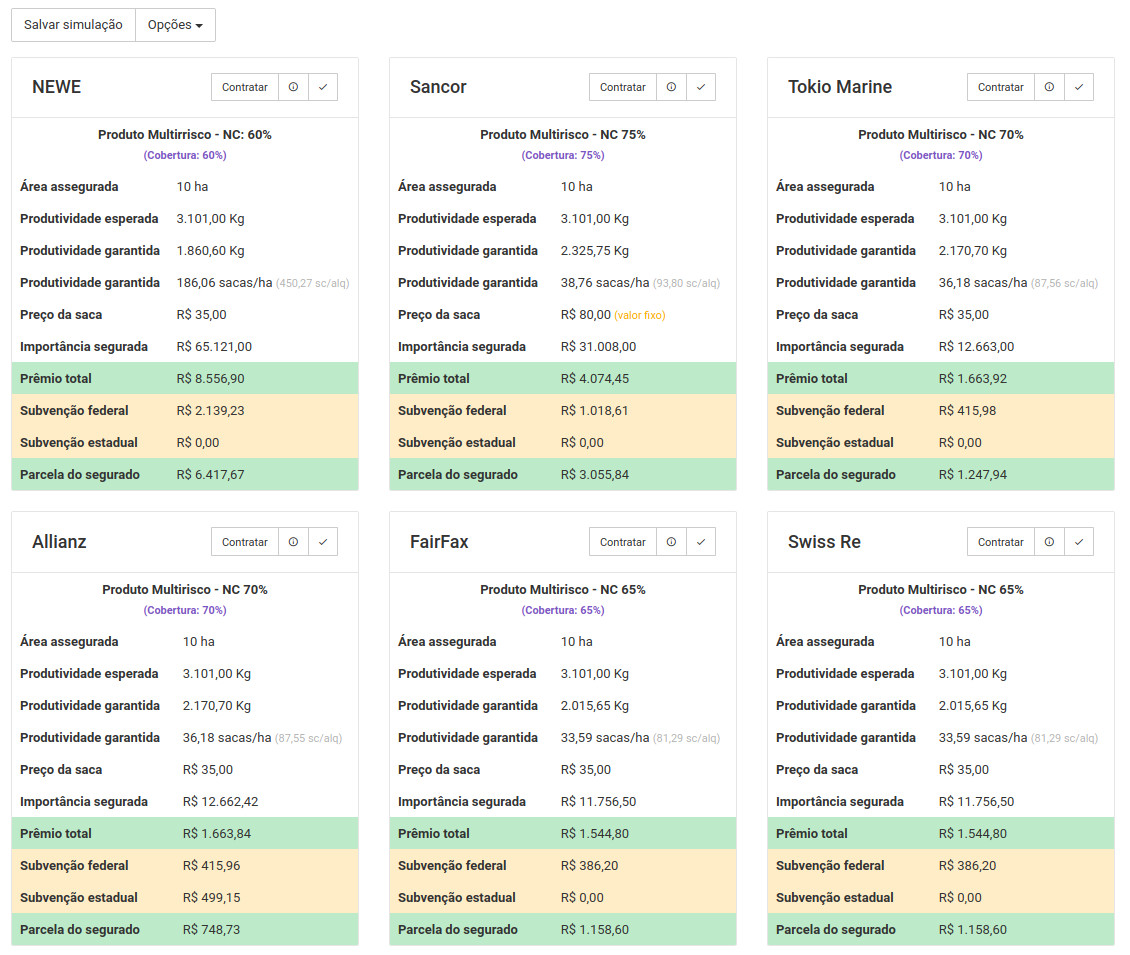Toggle the checkmark on Tokio Marine card
Viewport: 1130px width, 955px height.
pyautogui.click(x=1079, y=87)
